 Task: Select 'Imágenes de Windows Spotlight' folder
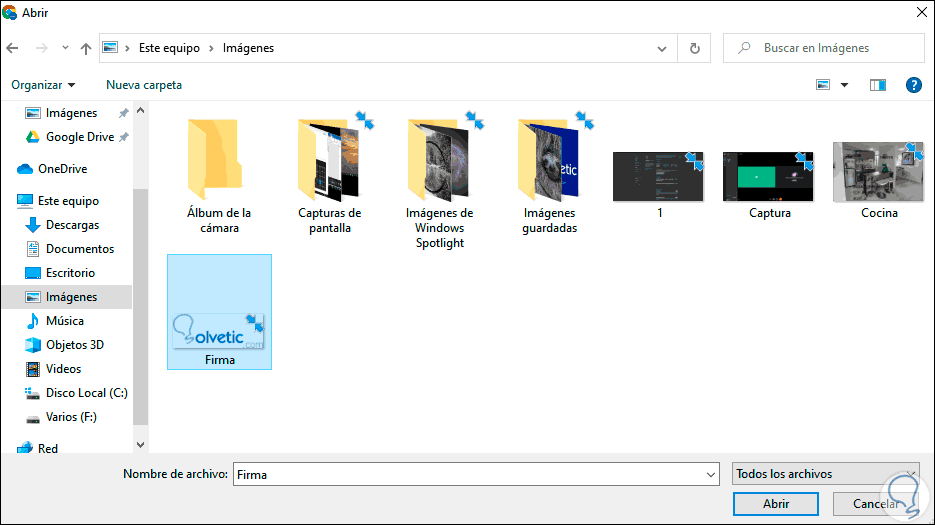click(439, 180)
